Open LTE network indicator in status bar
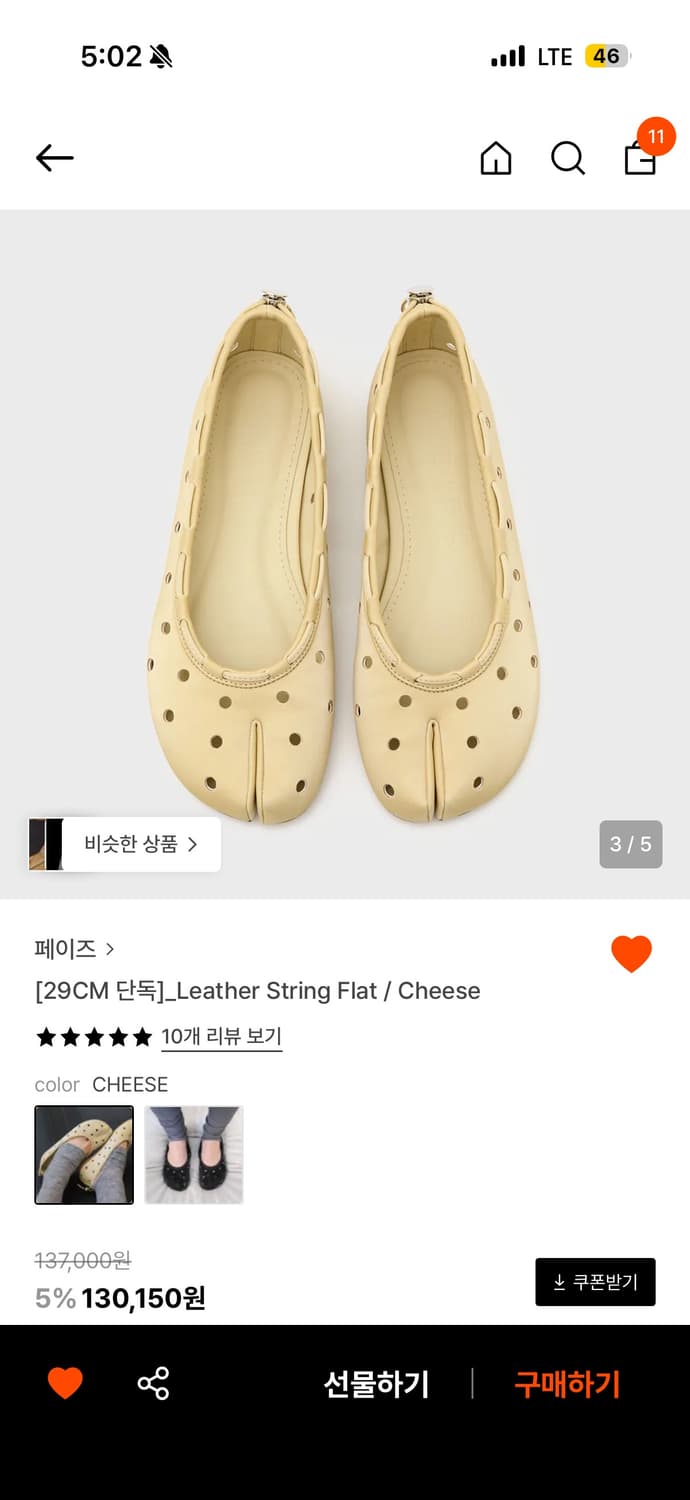This screenshot has width=690, height=1500. click(x=551, y=57)
